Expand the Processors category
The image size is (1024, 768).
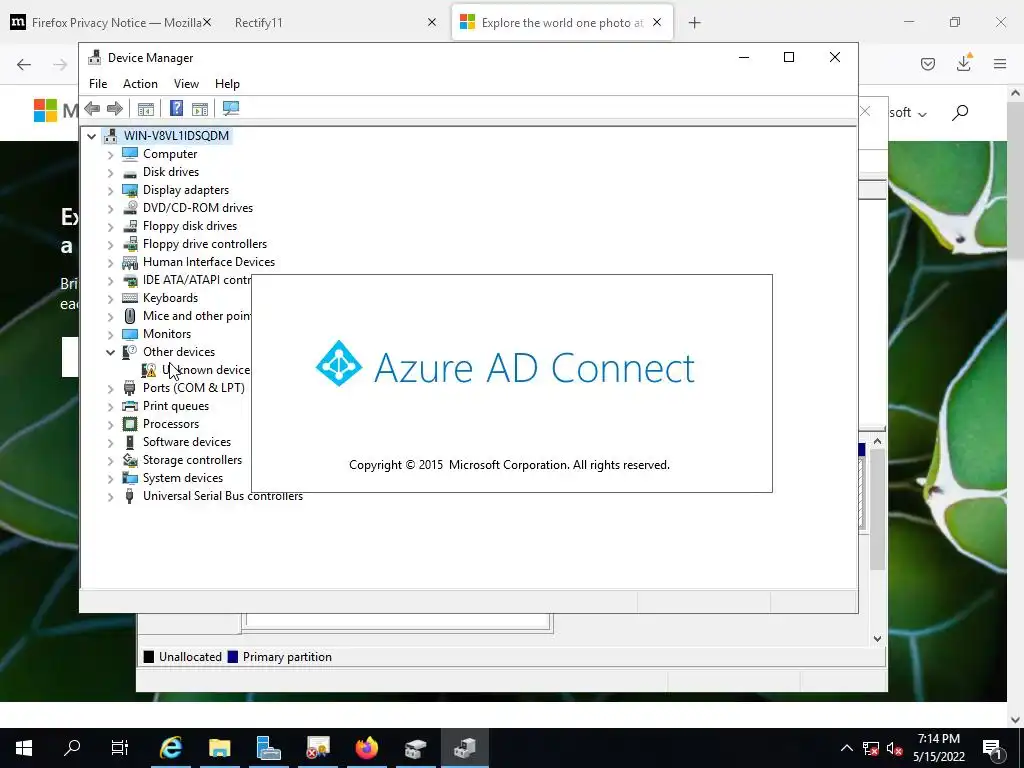(x=110, y=424)
